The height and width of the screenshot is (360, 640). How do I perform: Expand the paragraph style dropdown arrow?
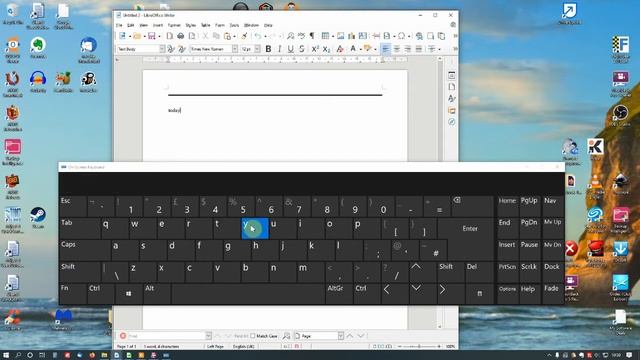point(162,49)
